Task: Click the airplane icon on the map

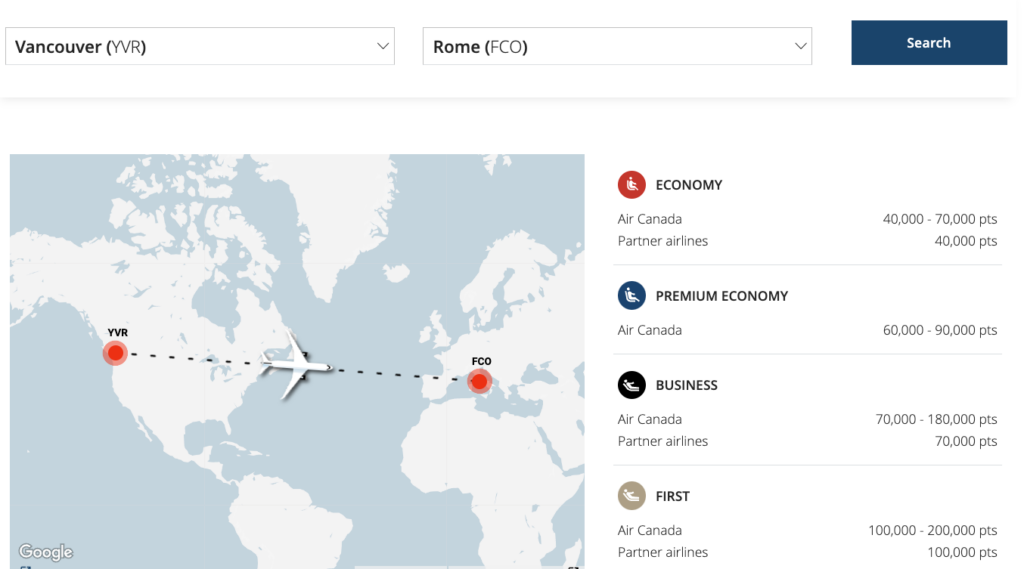Action: pyautogui.click(x=293, y=365)
